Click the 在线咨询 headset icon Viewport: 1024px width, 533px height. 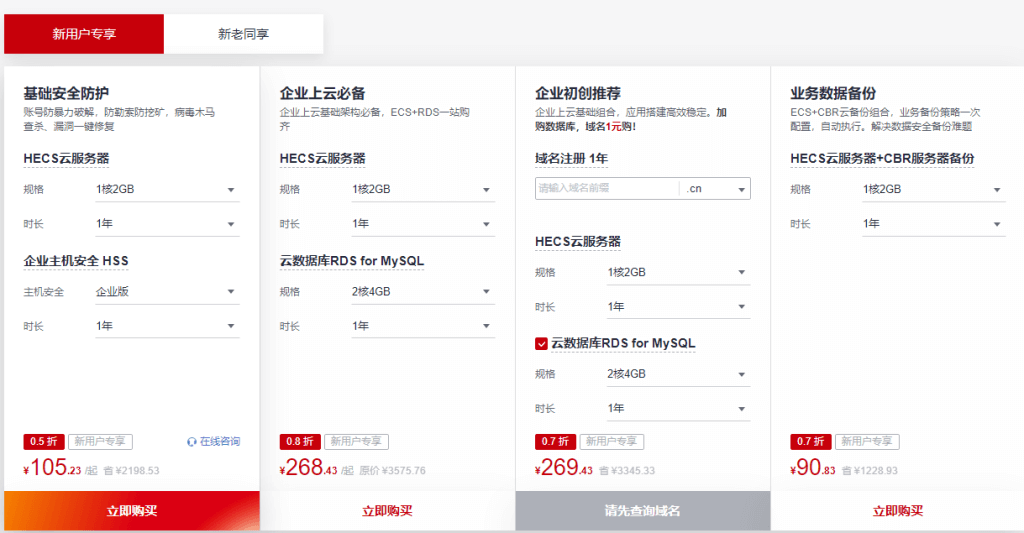(x=191, y=442)
